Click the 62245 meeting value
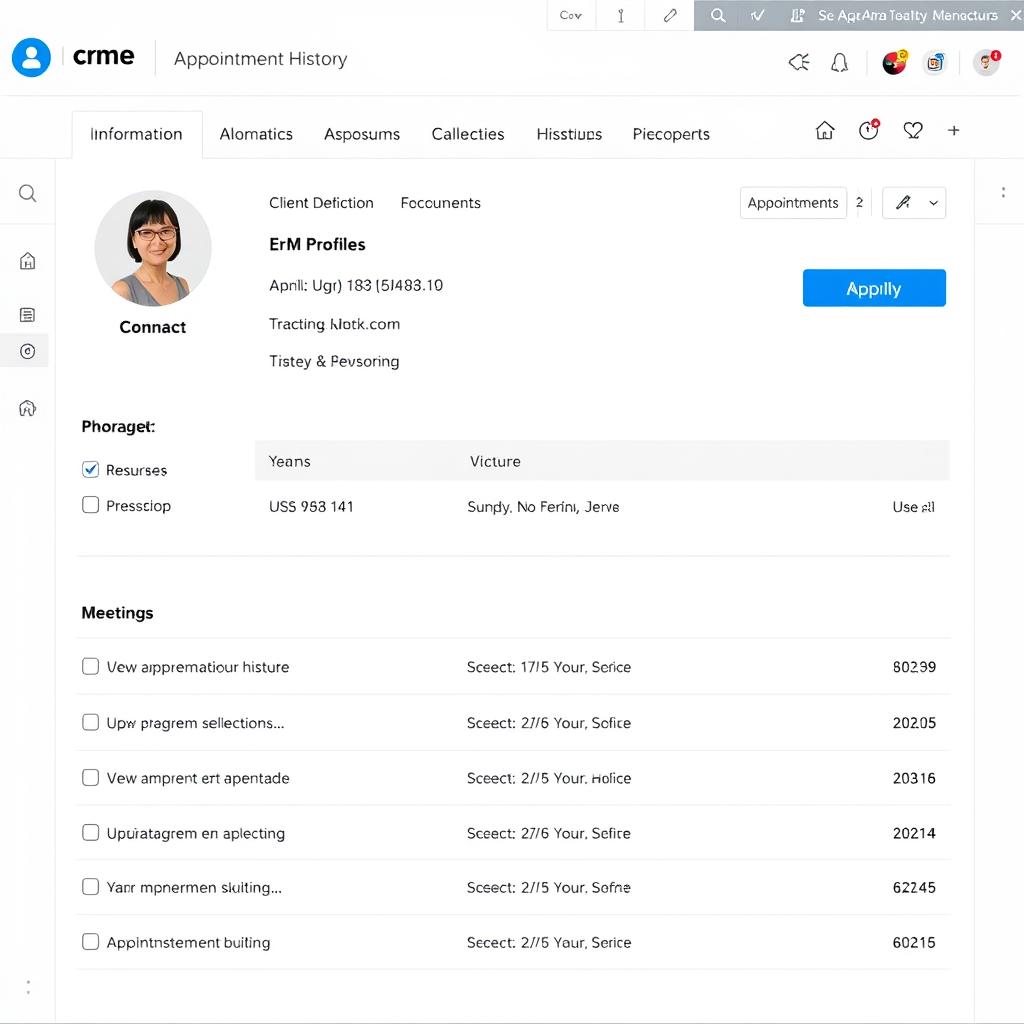 [914, 888]
